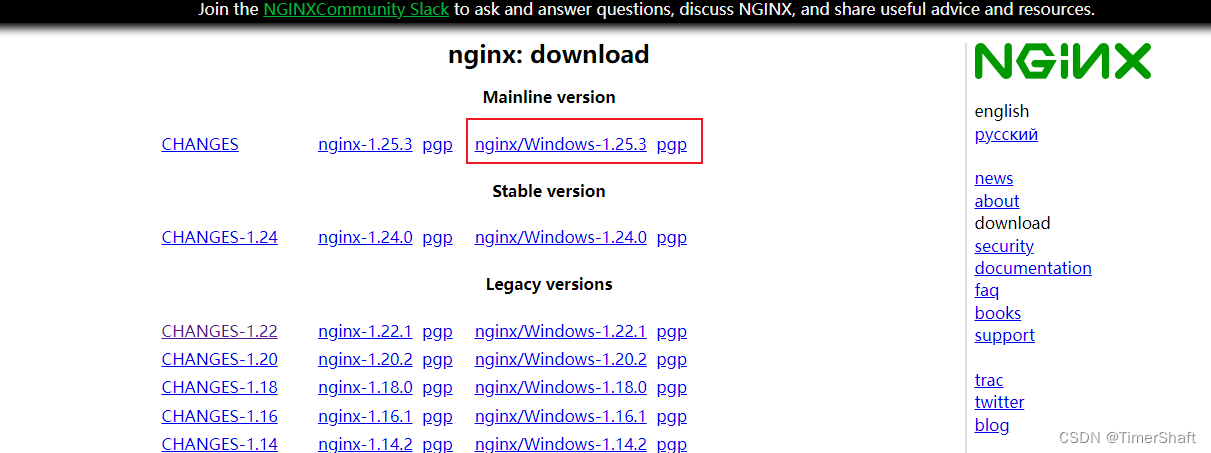Open CHANGES-1.18 link

coord(219,387)
